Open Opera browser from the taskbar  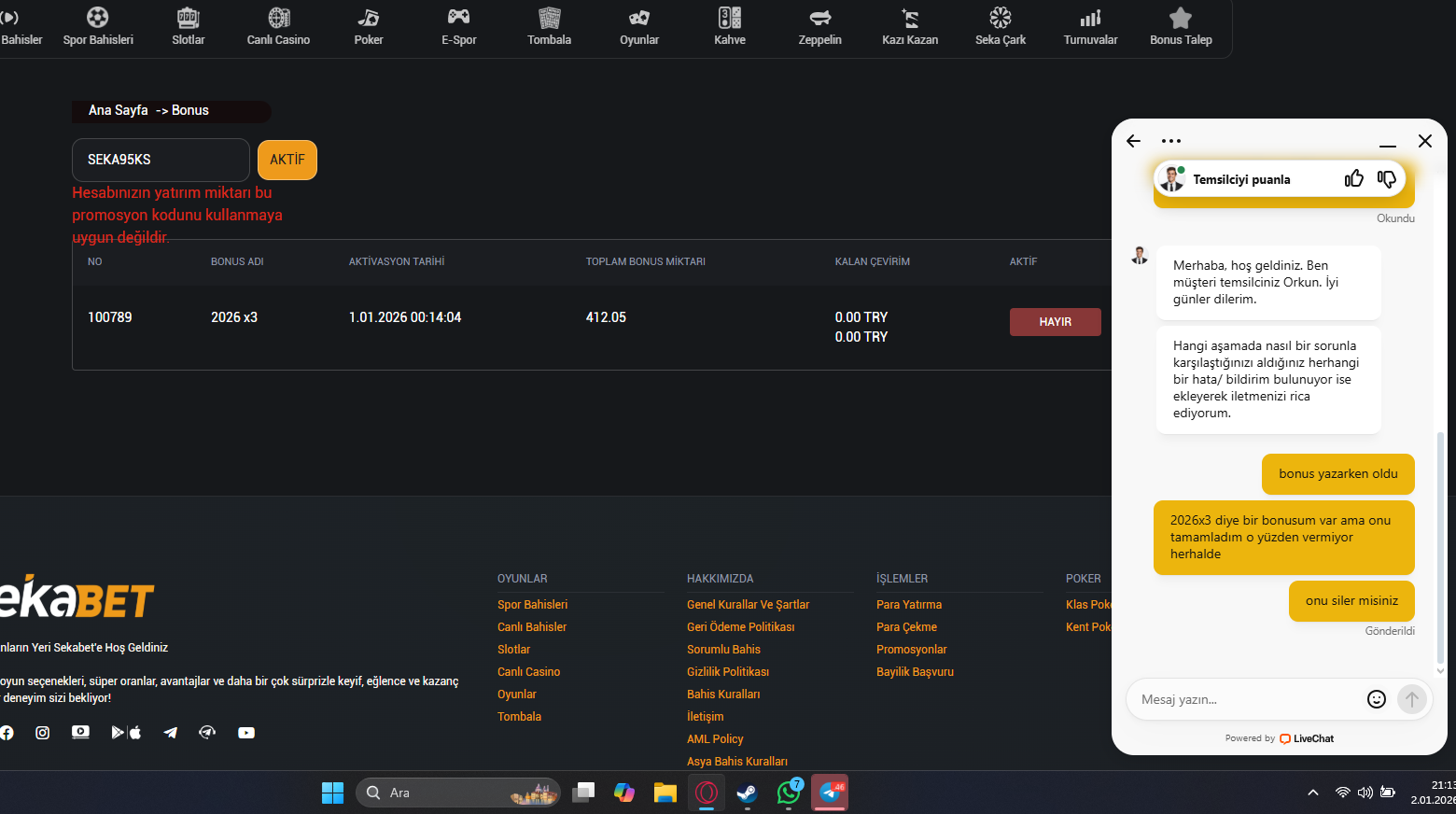[707, 793]
